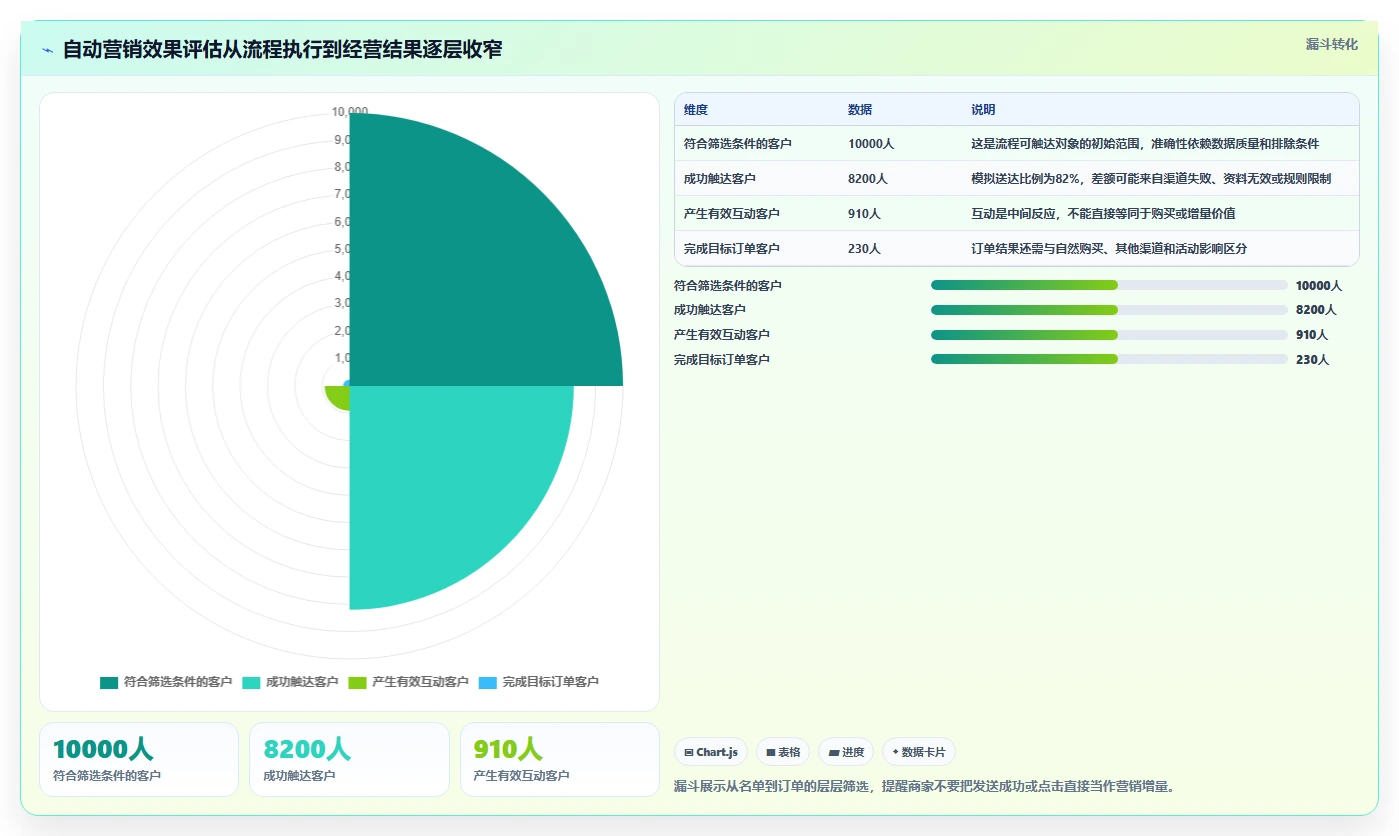Click the 说明 column header

point(983,110)
